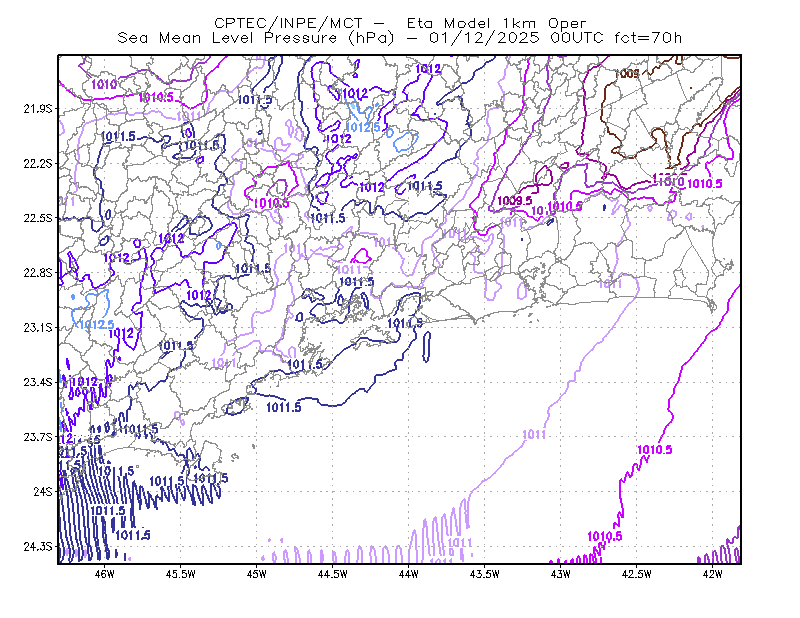Viewport: 800px width, 618px height.
Task: Click the 46W longitude axis label
Action: (x=105, y=574)
